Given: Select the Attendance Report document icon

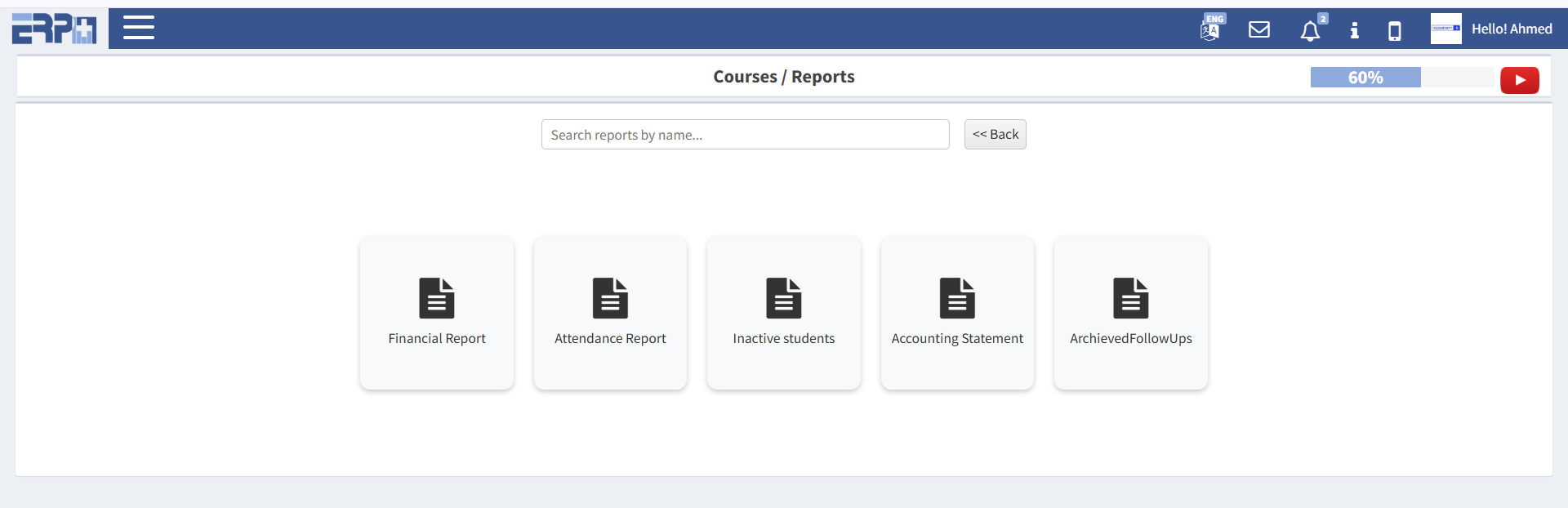Looking at the screenshot, I should pyautogui.click(x=610, y=298).
